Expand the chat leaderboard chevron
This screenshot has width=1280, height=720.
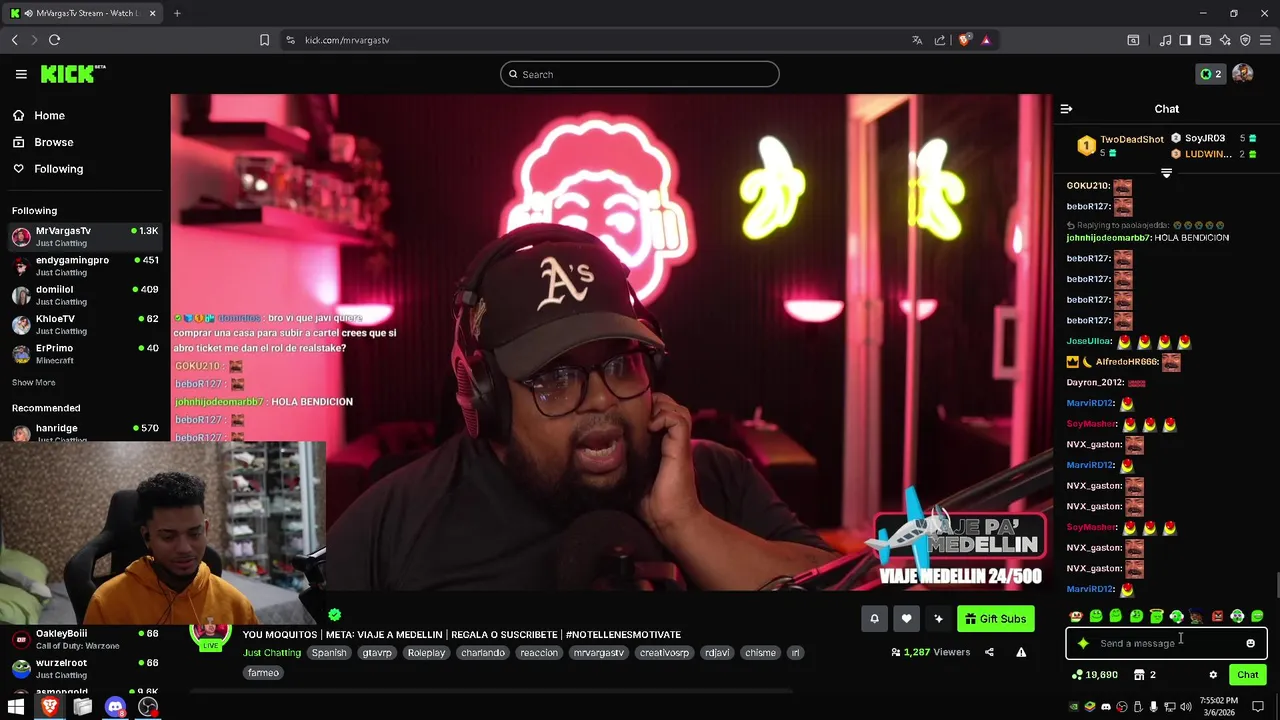[x=1166, y=173]
